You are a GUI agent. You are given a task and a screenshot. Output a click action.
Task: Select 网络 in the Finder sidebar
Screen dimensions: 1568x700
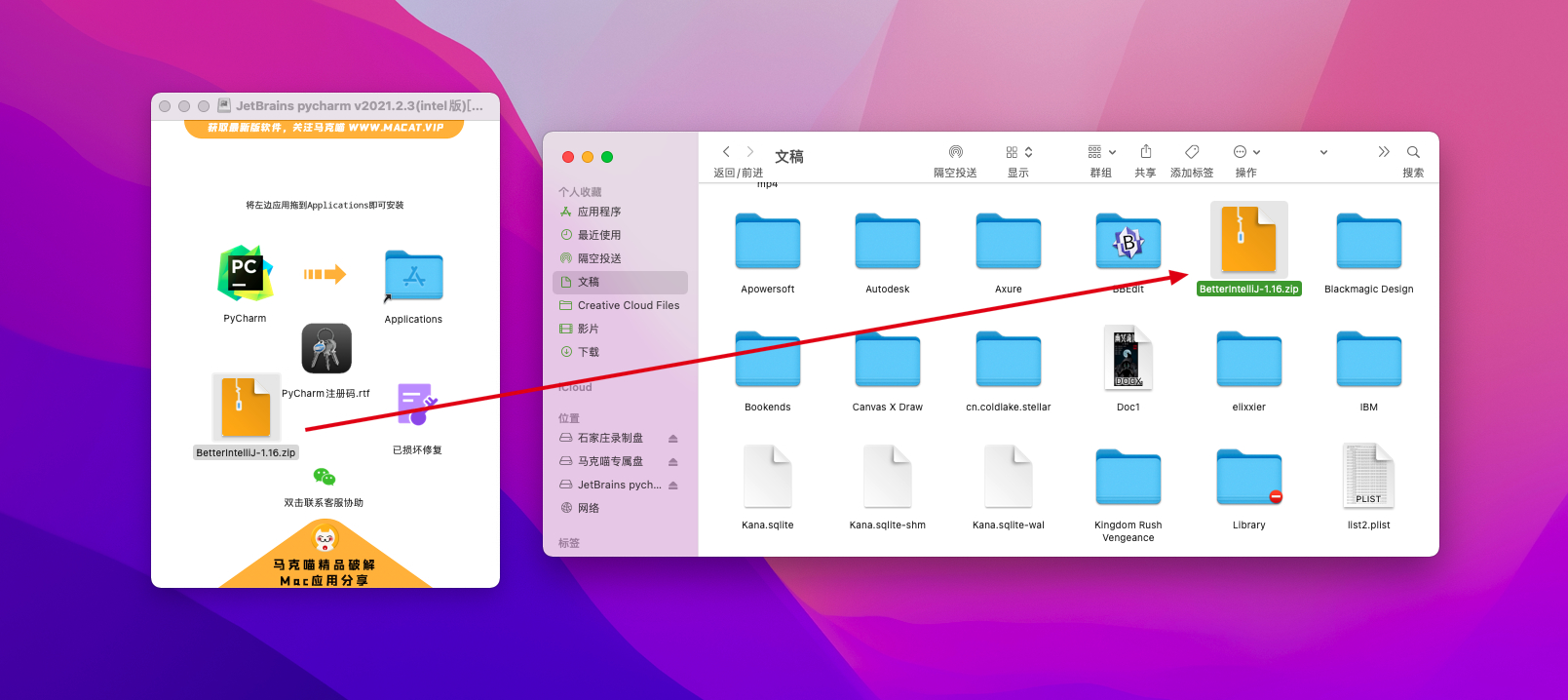pos(620,508)
